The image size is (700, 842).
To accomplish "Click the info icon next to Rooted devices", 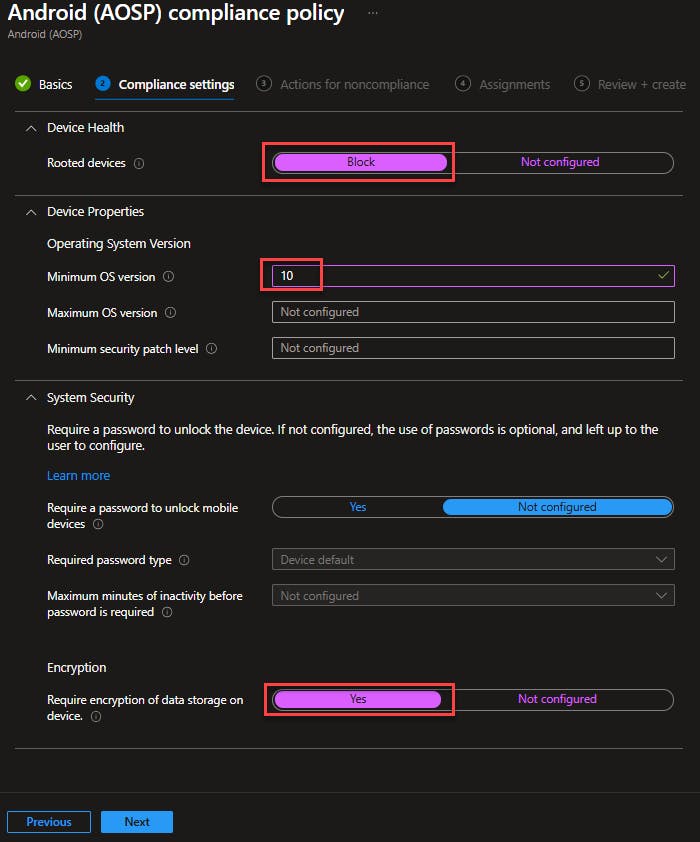I will tap(139, 163).
